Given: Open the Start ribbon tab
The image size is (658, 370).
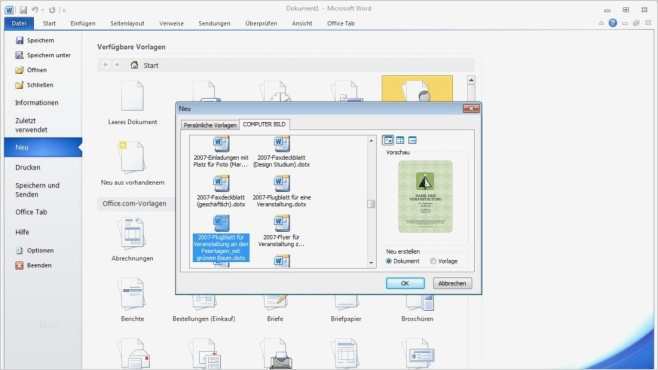Looking at the screenshot, I should [x=49, y=23].
